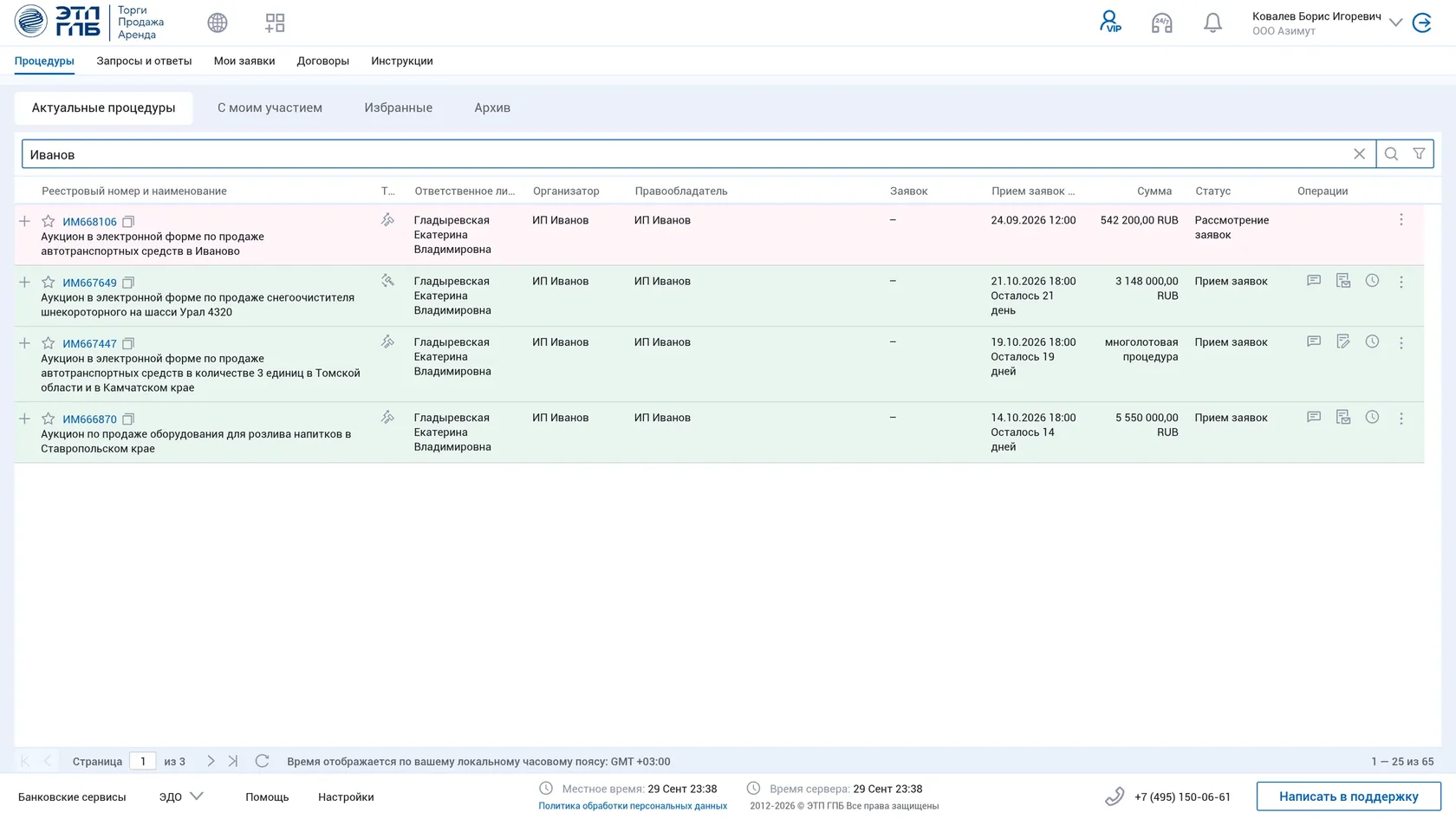The width and height of the screenshot is (1456, 819).
Task: Expand row ИМ667649 details
Action: [x=24, y=283]
